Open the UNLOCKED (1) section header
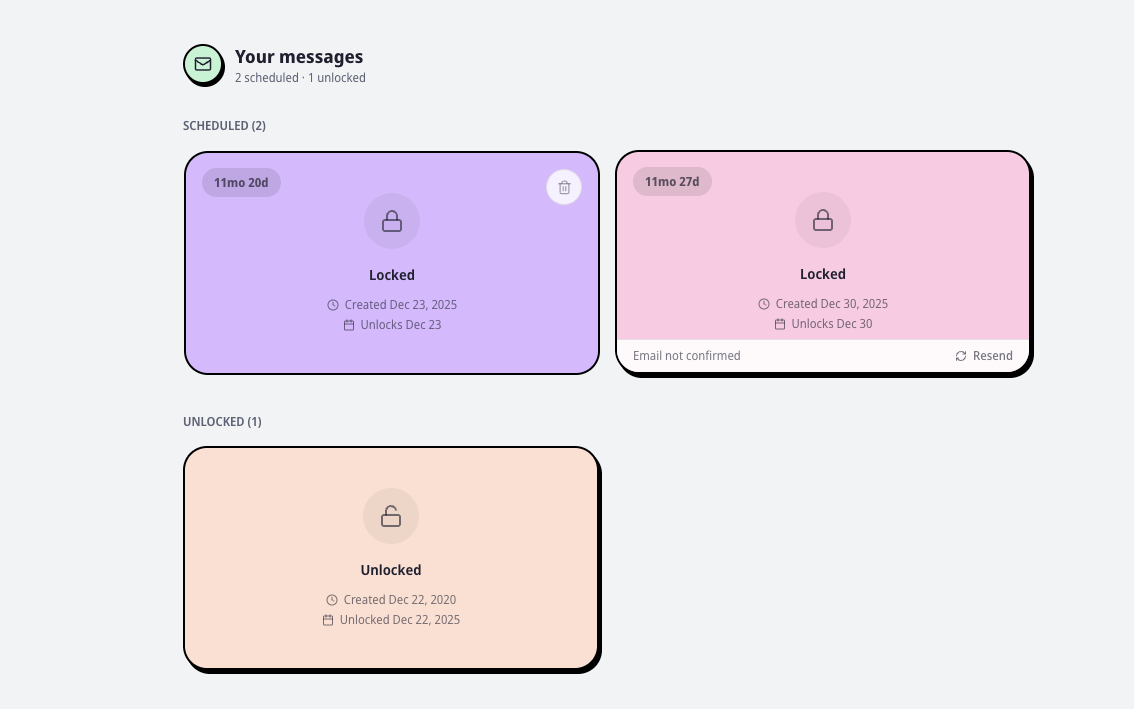The image size is (1134, 709). point(222,421)
